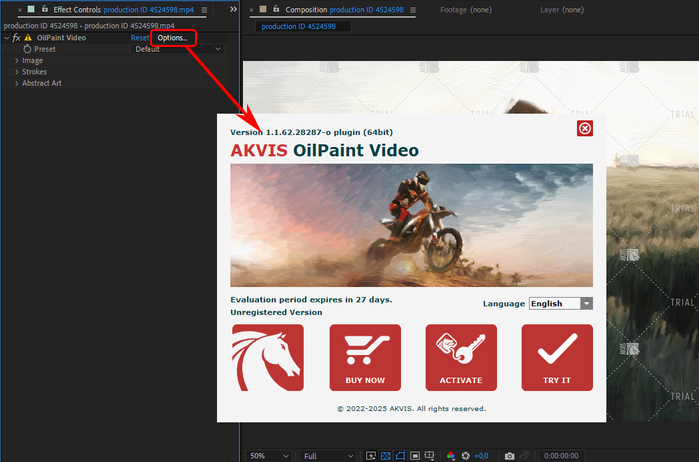Show hidden panels with double-arrow chevron
The image size is (699, 462).
[233, 9]
